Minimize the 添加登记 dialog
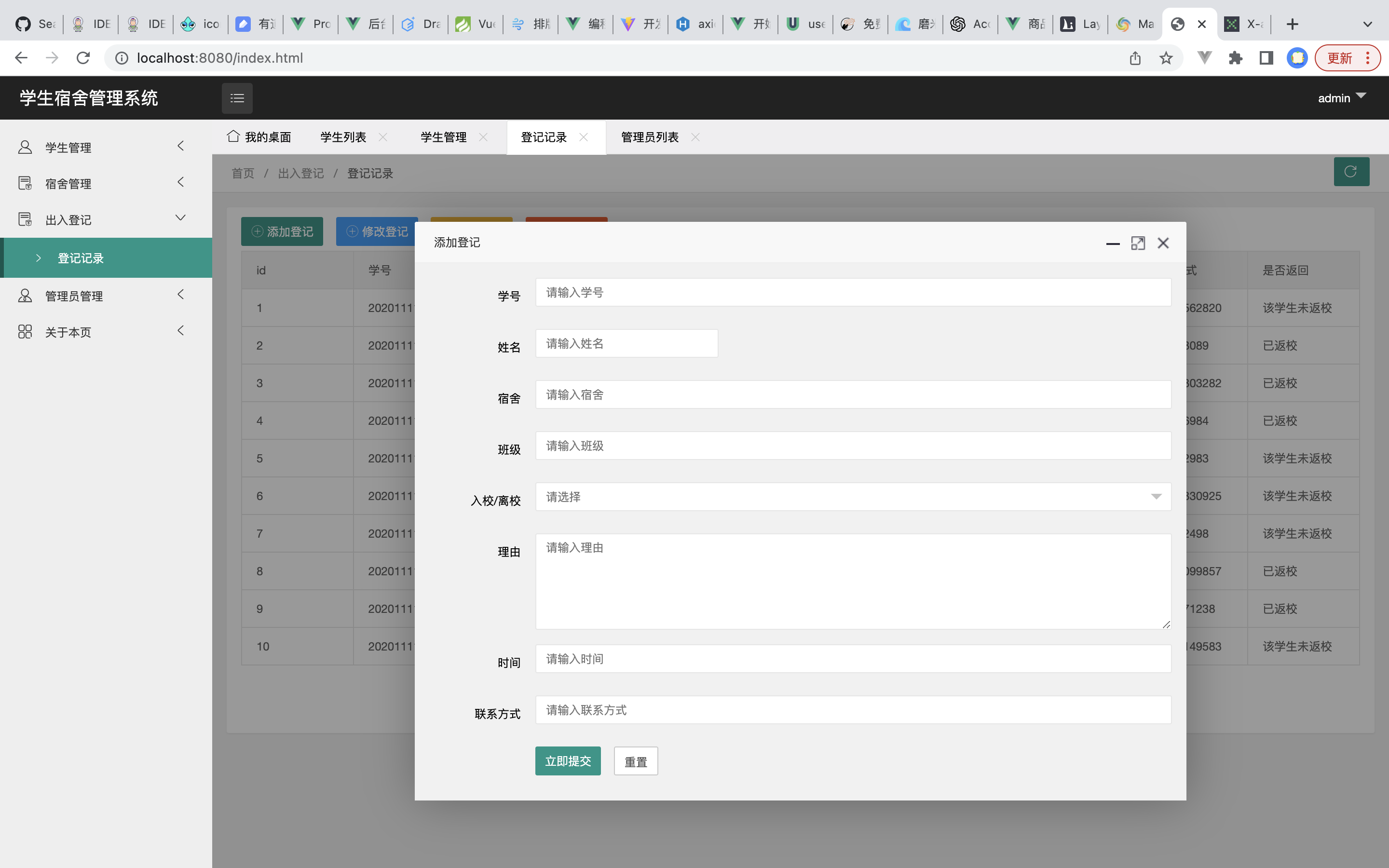The image size is (1389, 868). pos(1112,244)
